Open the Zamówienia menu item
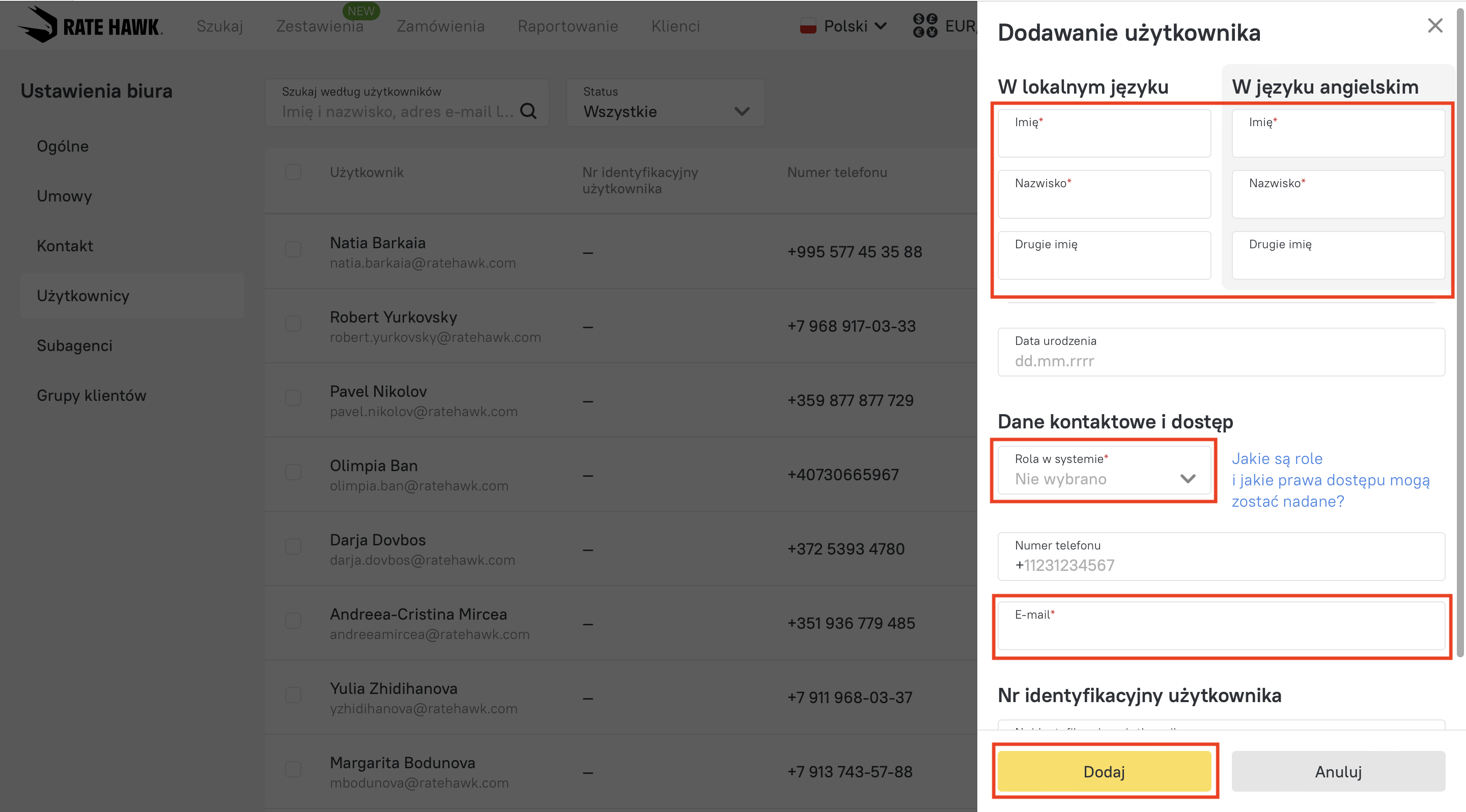Image resolution: width=1466 pixels, height=812 pixels. click(440, 26)
